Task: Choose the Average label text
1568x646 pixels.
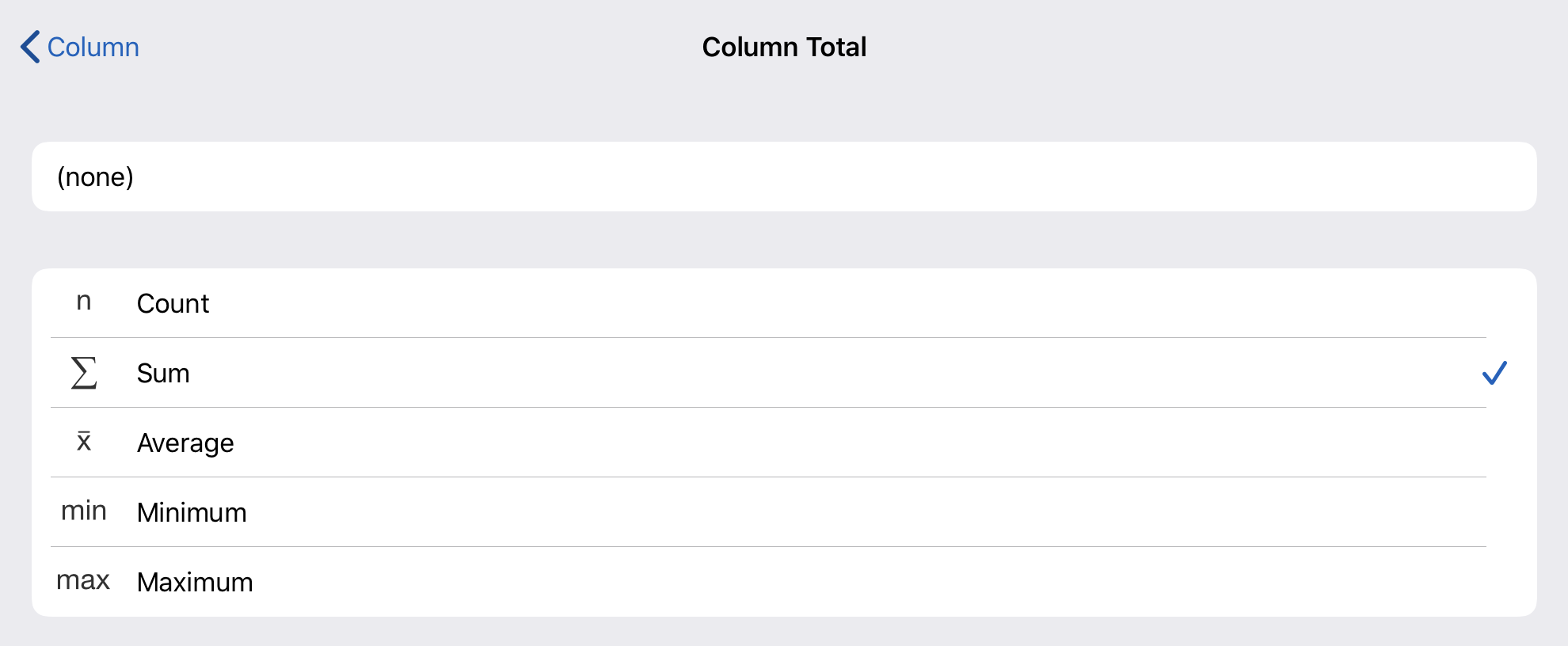Action: 185,443
